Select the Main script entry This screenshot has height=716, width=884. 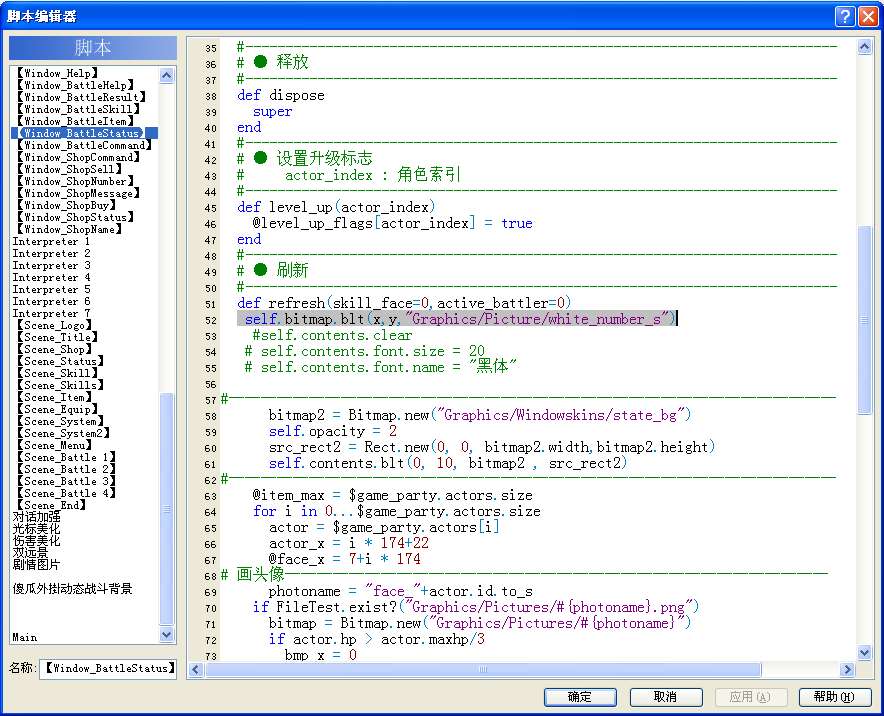(25, 637)
